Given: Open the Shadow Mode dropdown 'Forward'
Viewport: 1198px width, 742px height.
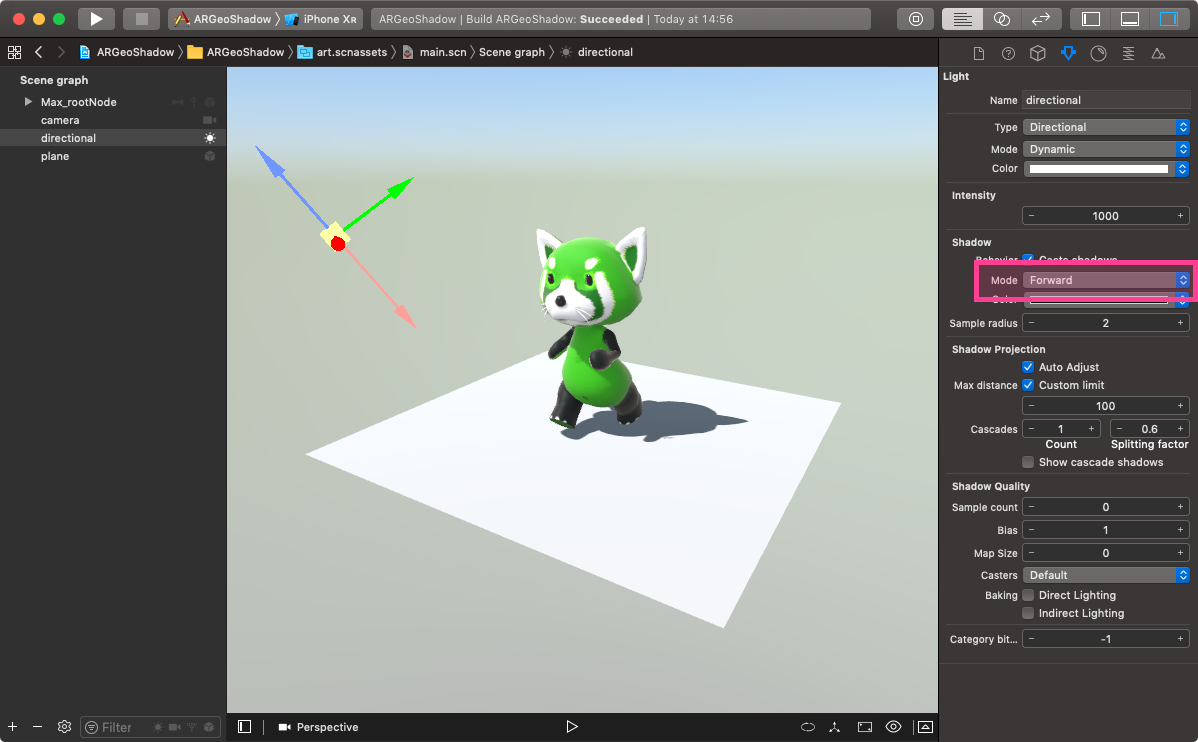Looking at the screenshot, I should pos(1106,280).
